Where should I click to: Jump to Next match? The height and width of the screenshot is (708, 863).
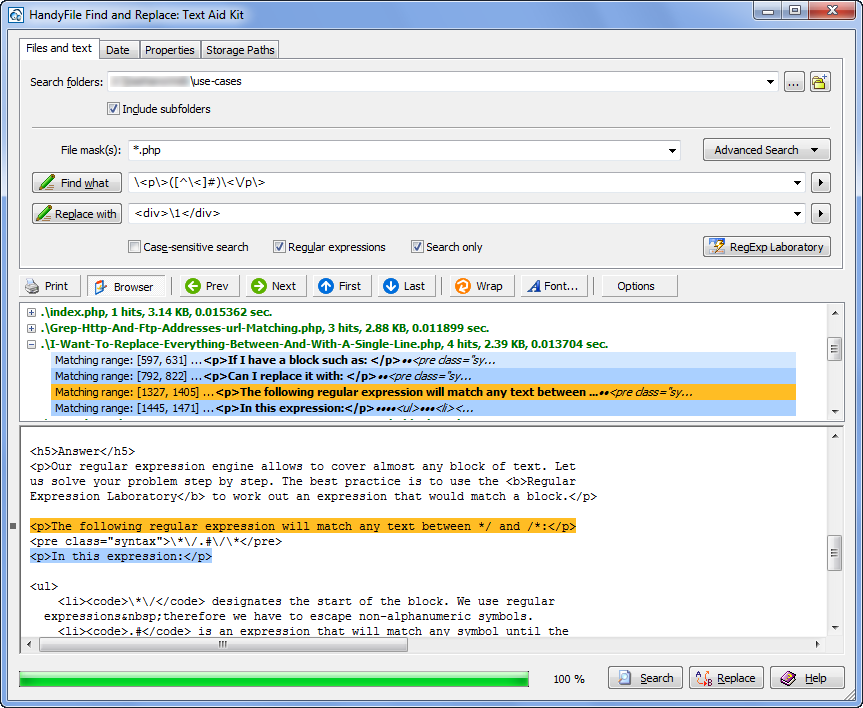(275, 286)
